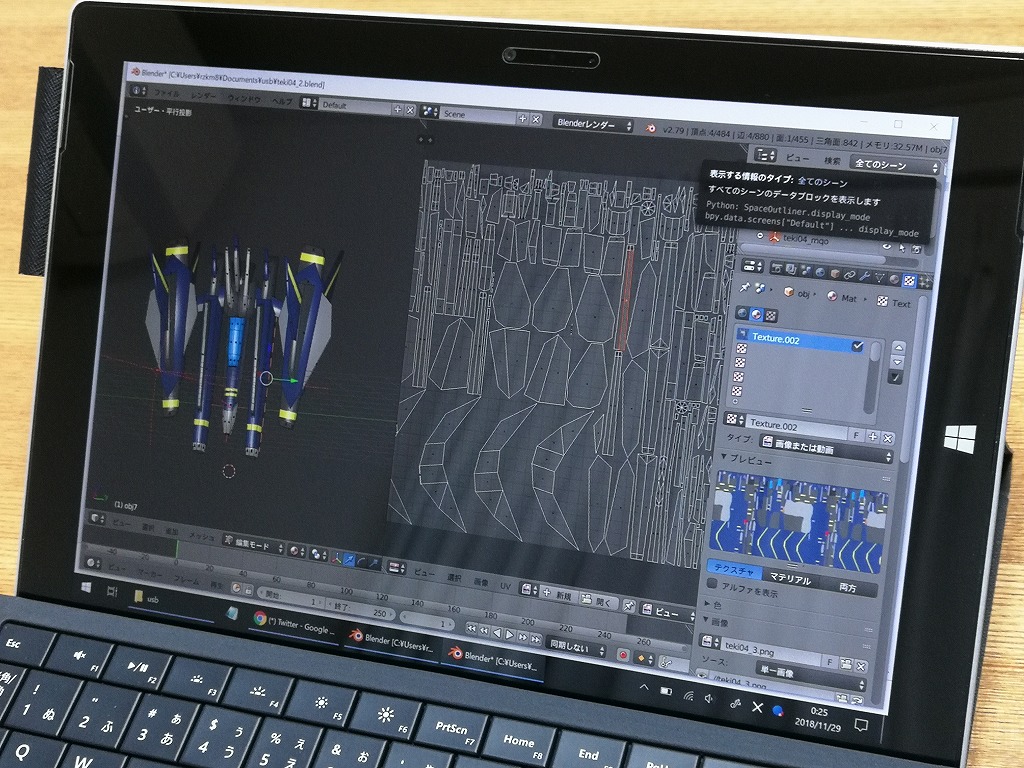Expand the 色 color panel
Screen dimensions: 1024x768
[x=707, y=603]
